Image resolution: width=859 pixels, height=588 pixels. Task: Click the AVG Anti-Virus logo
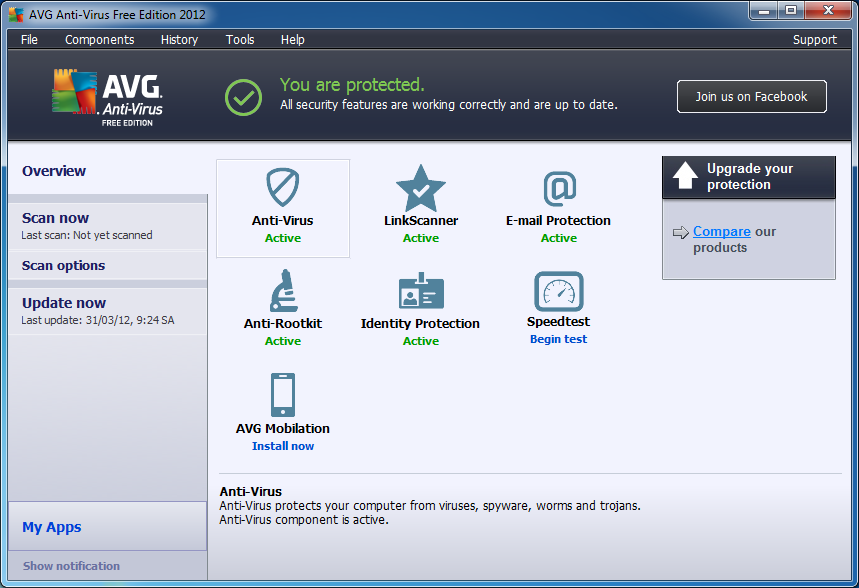pos(108,98)
